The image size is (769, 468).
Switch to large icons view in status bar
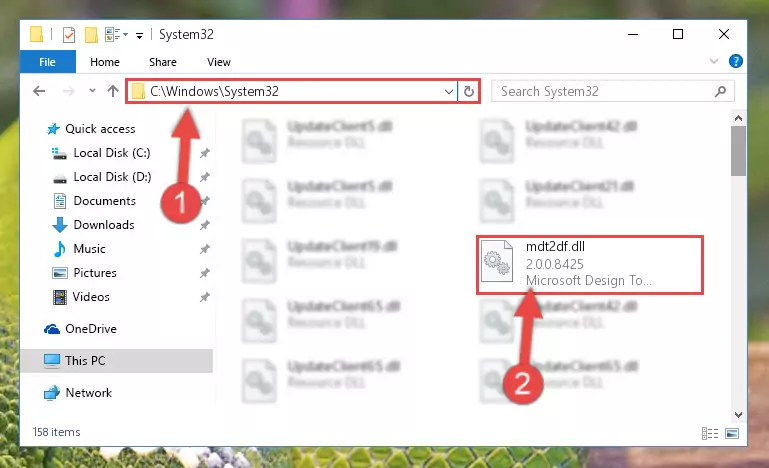pyautogui.click(x=732, y=433)
